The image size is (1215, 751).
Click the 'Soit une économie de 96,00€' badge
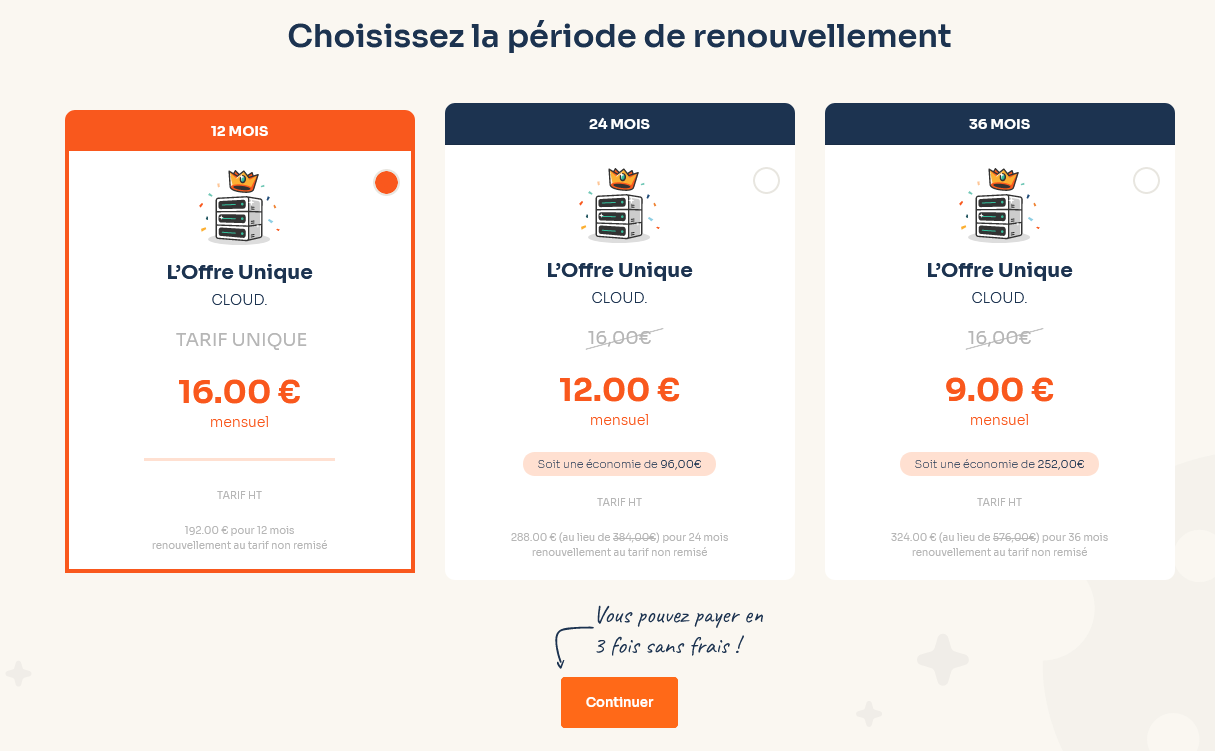click(620, 464)
